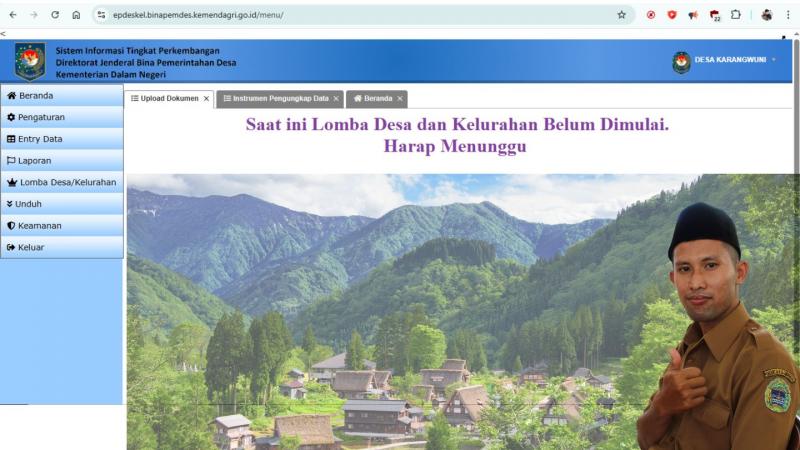Viewport: 800px width, 450px height.
Task: Open the browser extensions puzzle icon
Action: [736, 14]
